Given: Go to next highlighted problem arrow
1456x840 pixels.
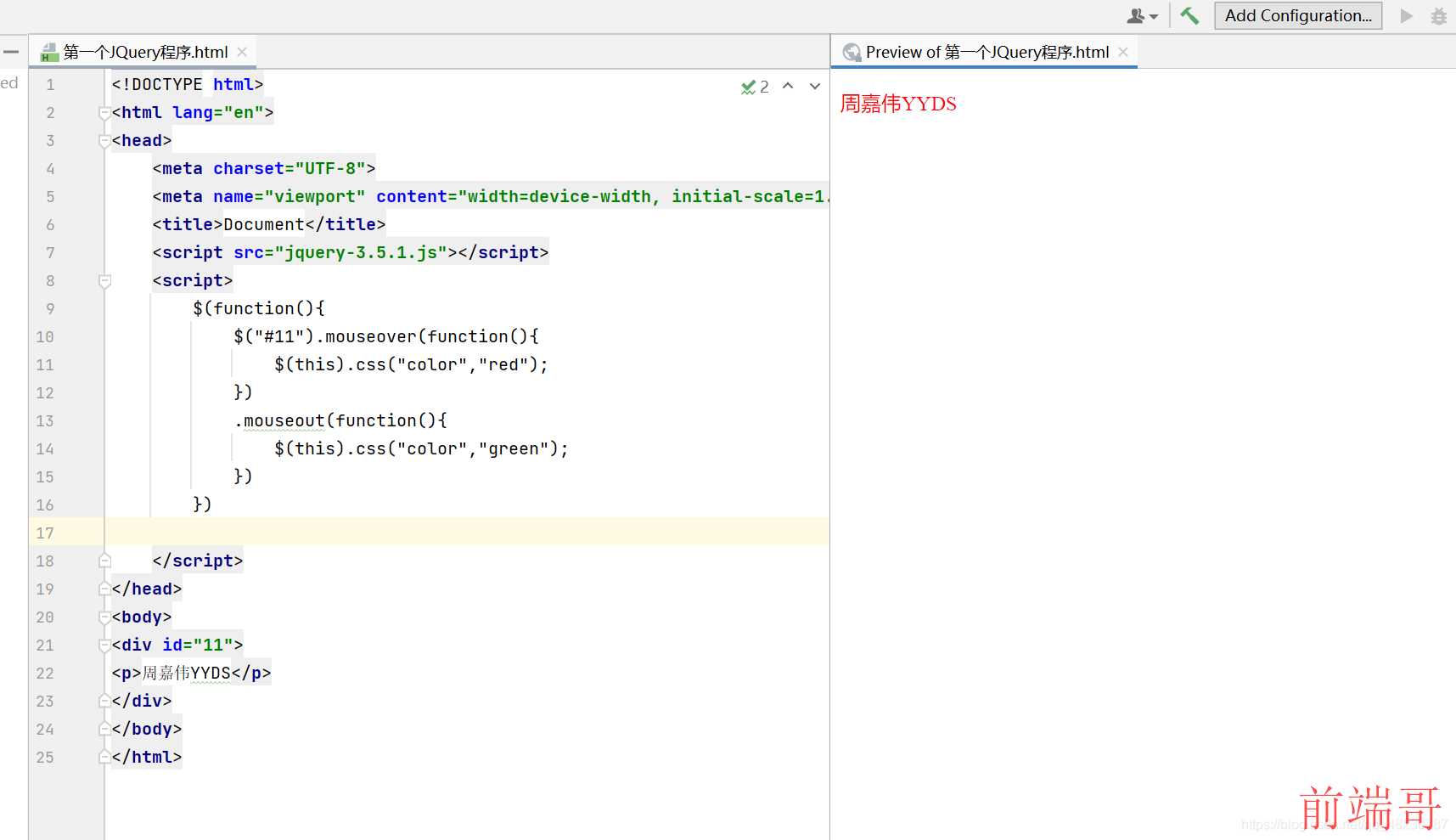Looking at the screenshot, I should click(815, 86).
